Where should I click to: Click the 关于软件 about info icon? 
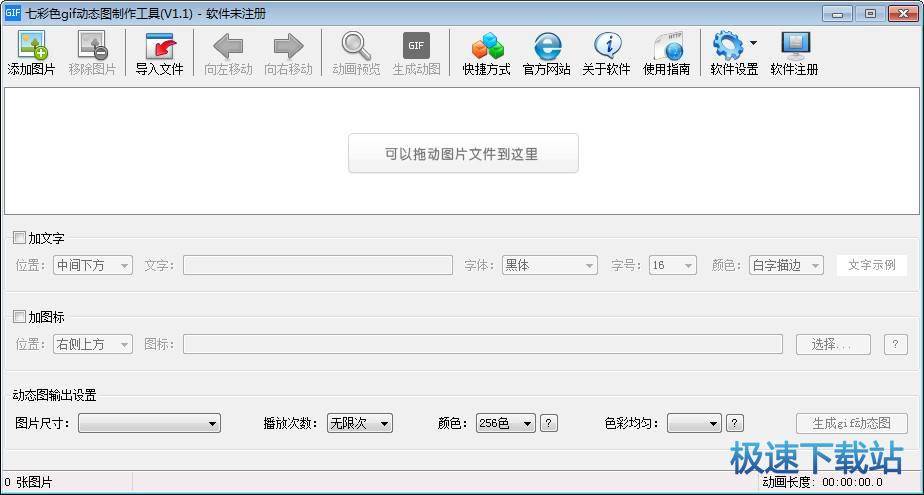tap(606, 46)
